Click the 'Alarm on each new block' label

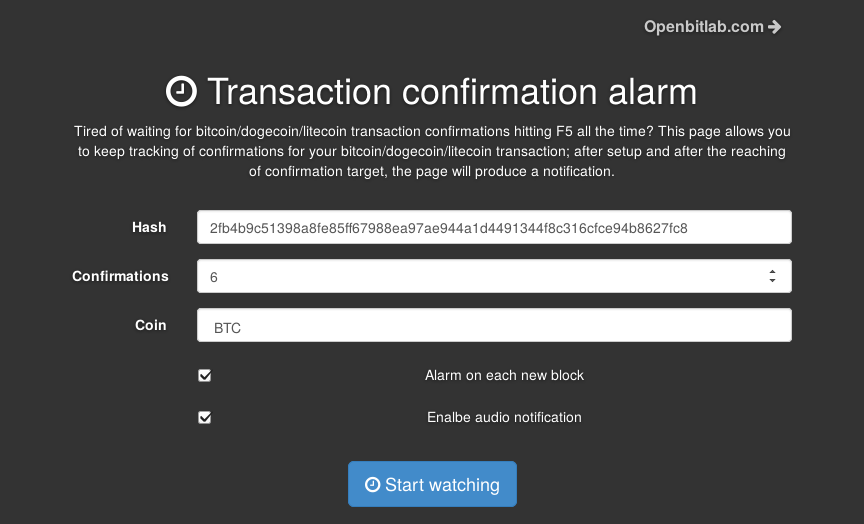click(x=504, y=375)
